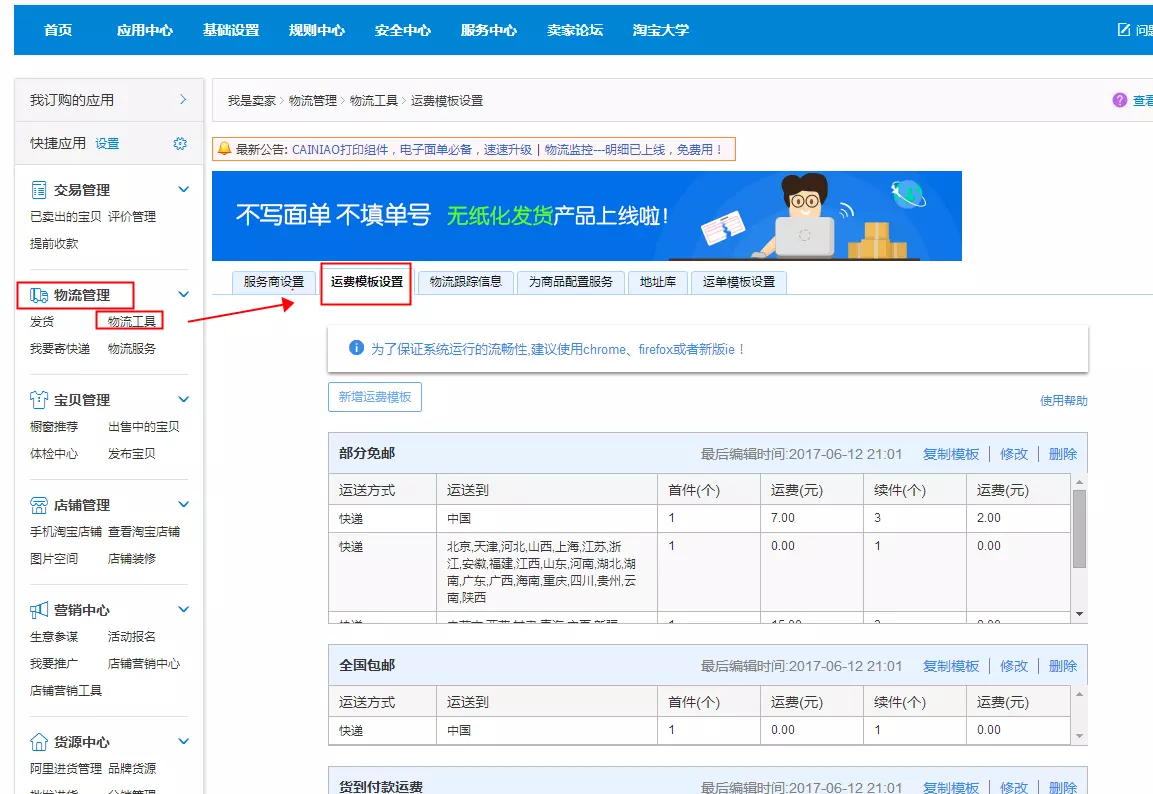Click the purple question mark help icon
Image resolution: width=1153 pixels, height=794 pixels.
1119,100
